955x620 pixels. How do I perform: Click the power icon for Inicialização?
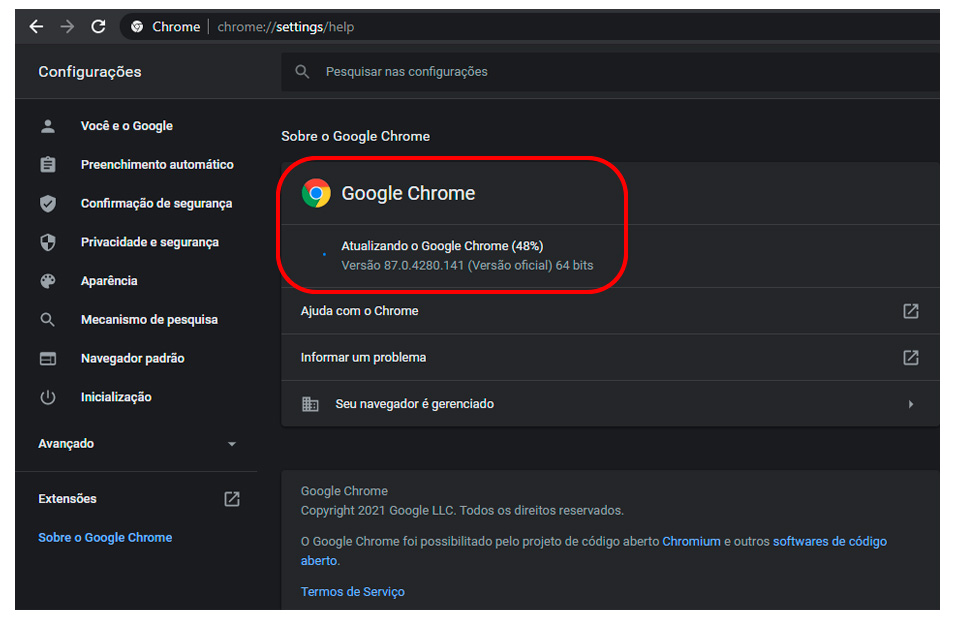pos(47,397)
